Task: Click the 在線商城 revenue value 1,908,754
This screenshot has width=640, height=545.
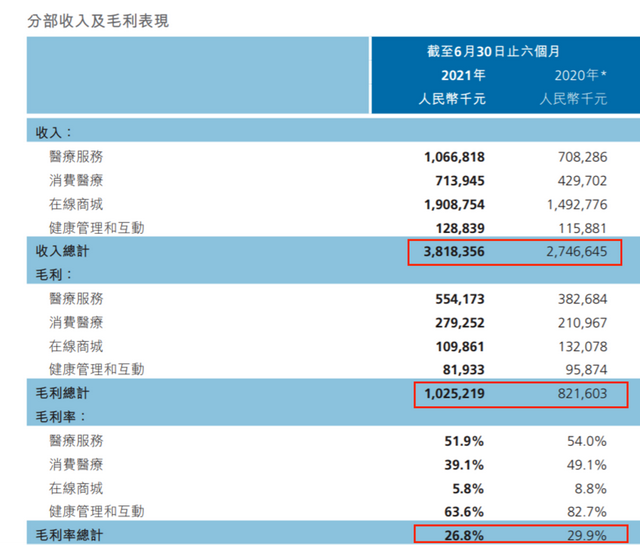Action: tap(454, 204)
